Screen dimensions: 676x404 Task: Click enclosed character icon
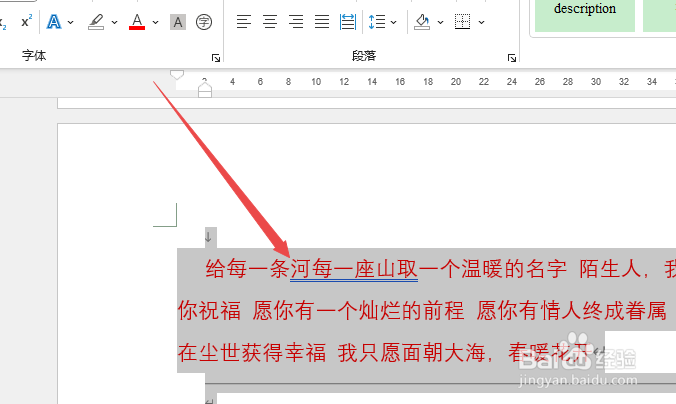click(x=203, y=22)
